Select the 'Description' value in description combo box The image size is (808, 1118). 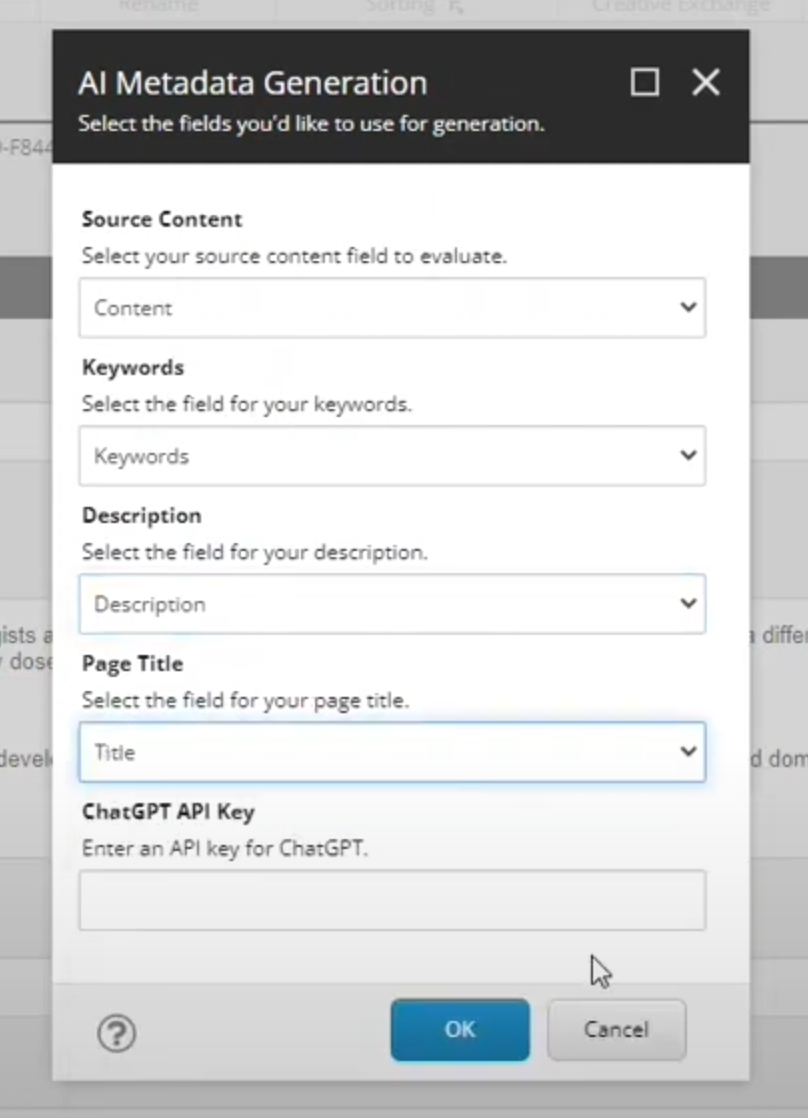[149, 604]
